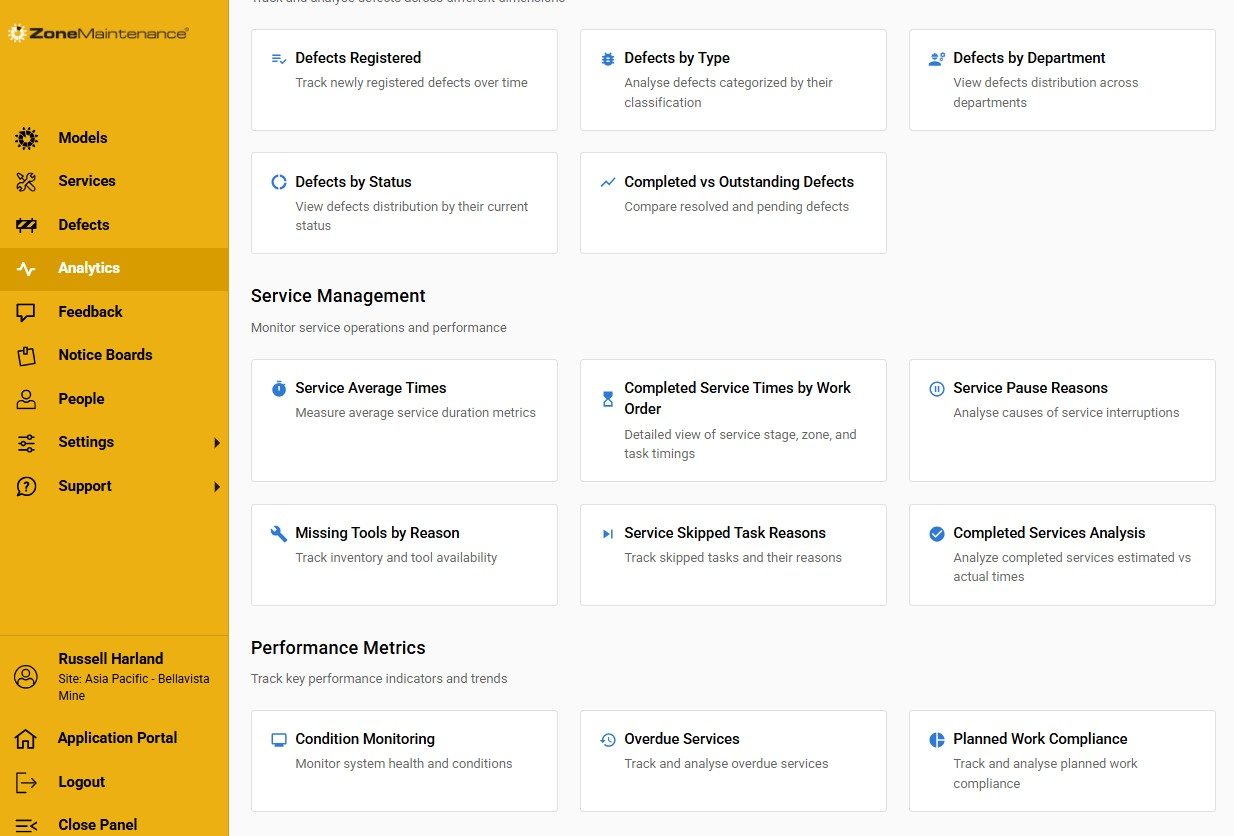Click the Condition Monitoring monitor icon

(x=279, y=740)
